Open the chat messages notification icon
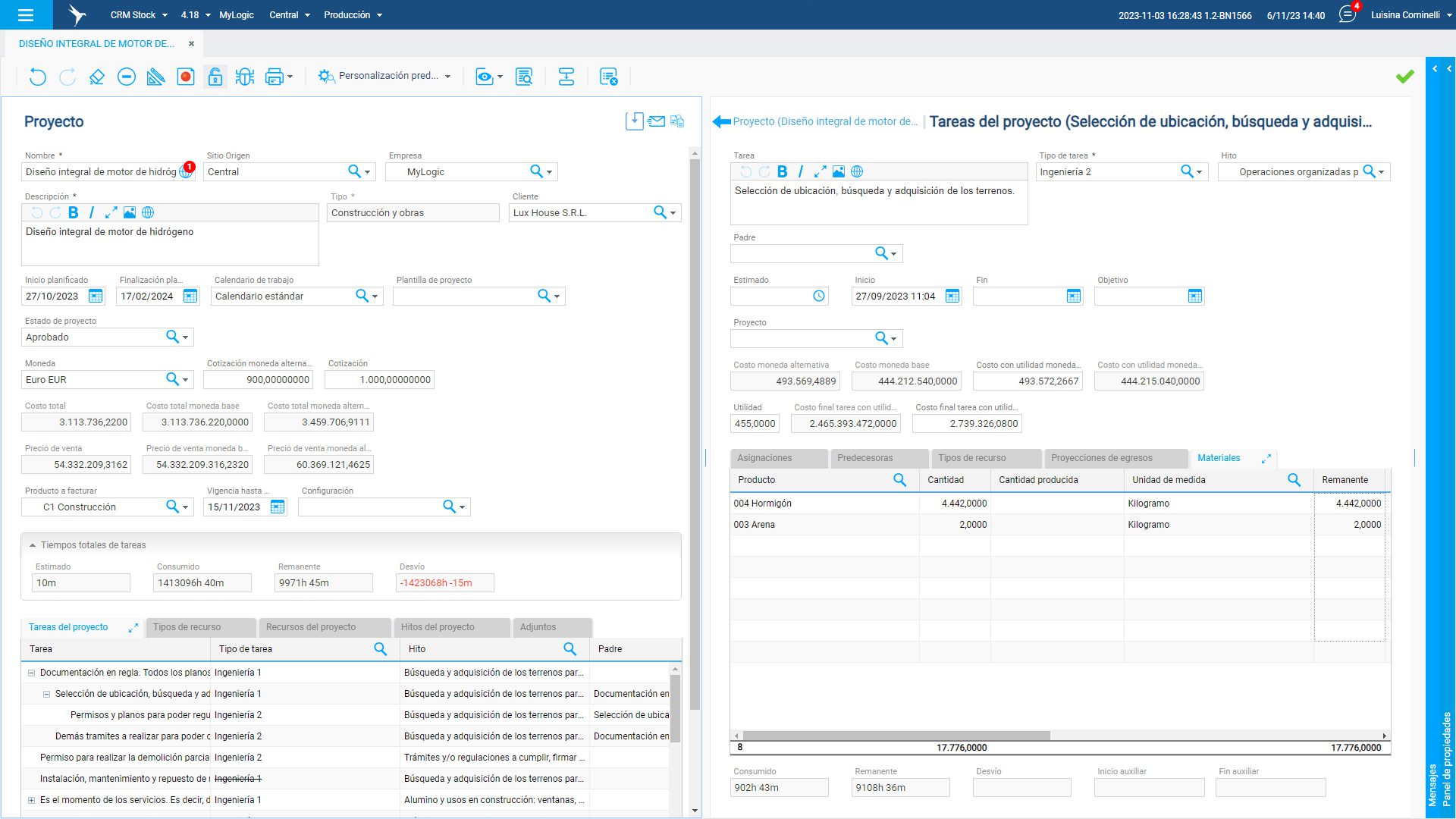 coord(1347,14)
